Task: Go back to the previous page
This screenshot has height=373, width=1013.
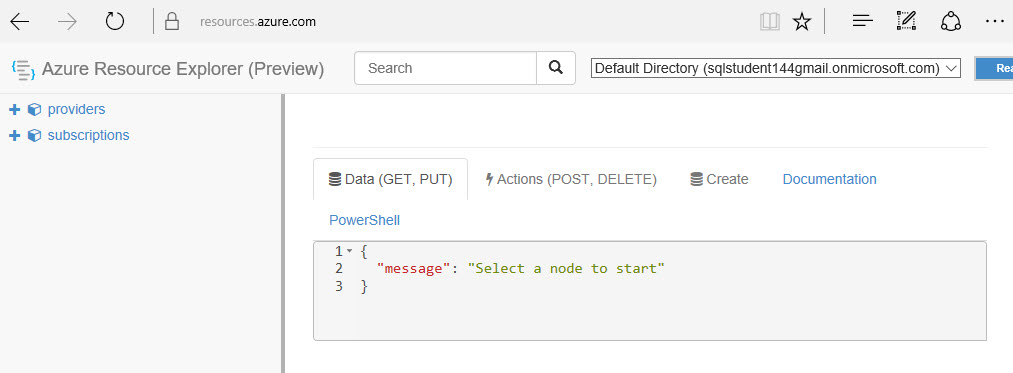Action: click(x=19, y=22)
